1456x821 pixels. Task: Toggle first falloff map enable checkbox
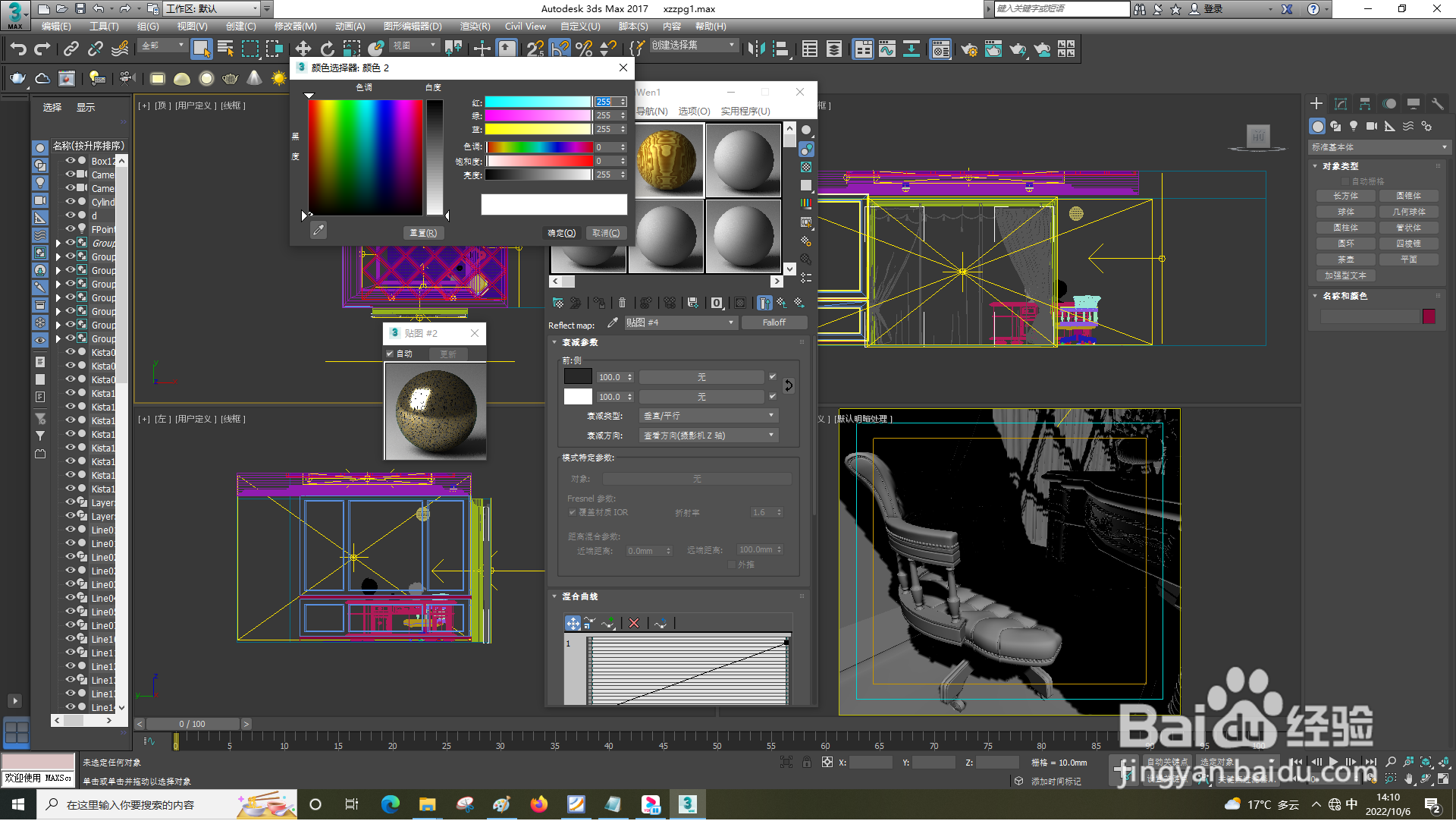pyautogui.click(x=773, y=376)
